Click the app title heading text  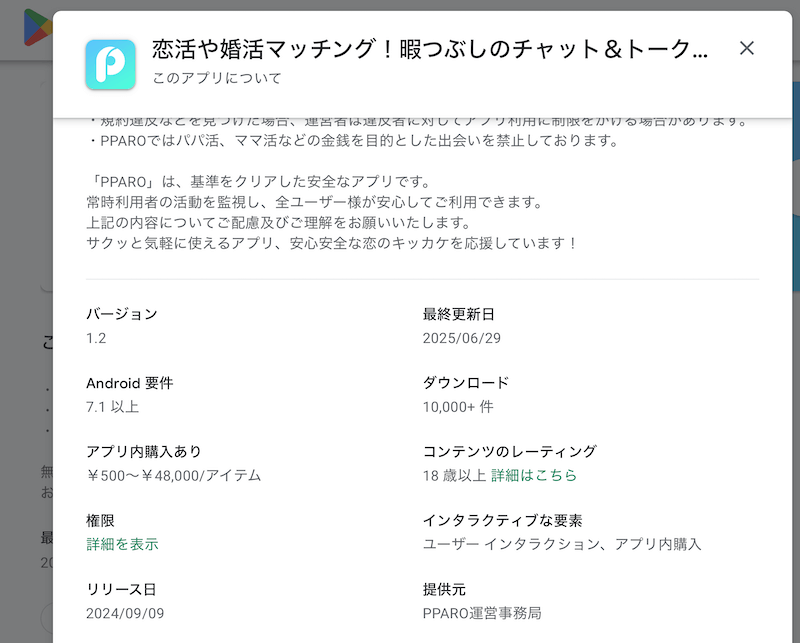pyautogui.click(x=430, y=49)
